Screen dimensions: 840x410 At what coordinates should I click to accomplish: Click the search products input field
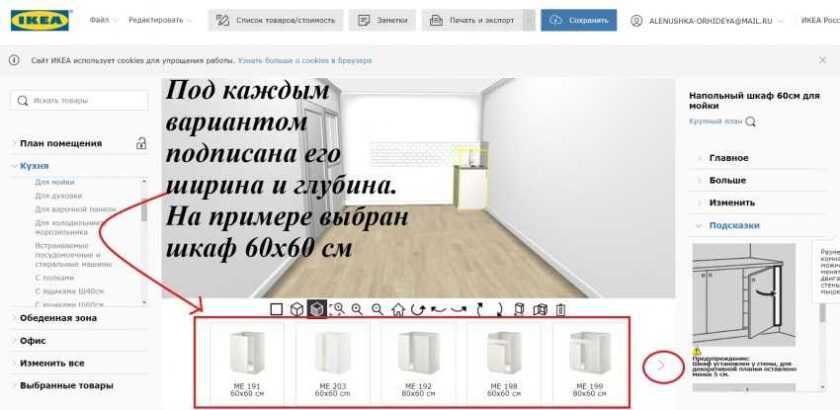click(80, 100)
